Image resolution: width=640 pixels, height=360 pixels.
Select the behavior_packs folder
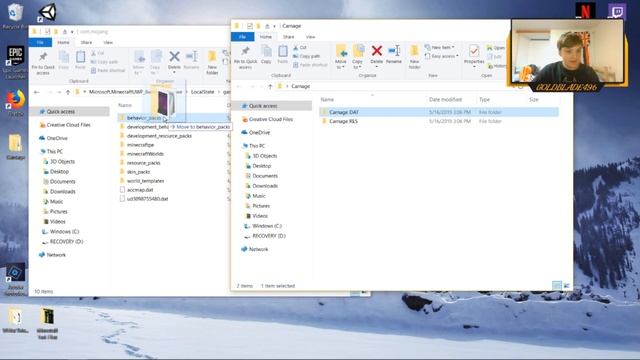(144, 118)
